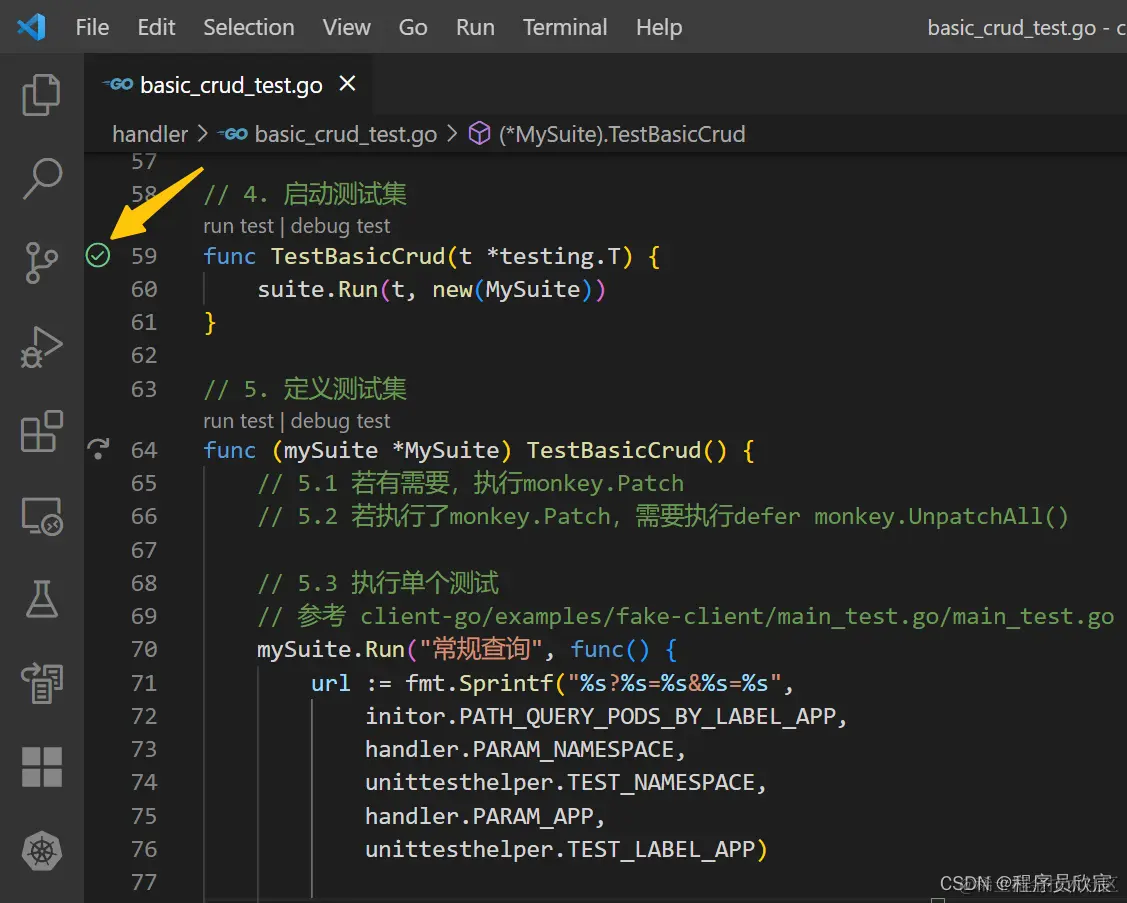This screenshot has height=903, width=1127.
Task: Click line number 70 in the gutter
Action: click(x=144, y=649)
